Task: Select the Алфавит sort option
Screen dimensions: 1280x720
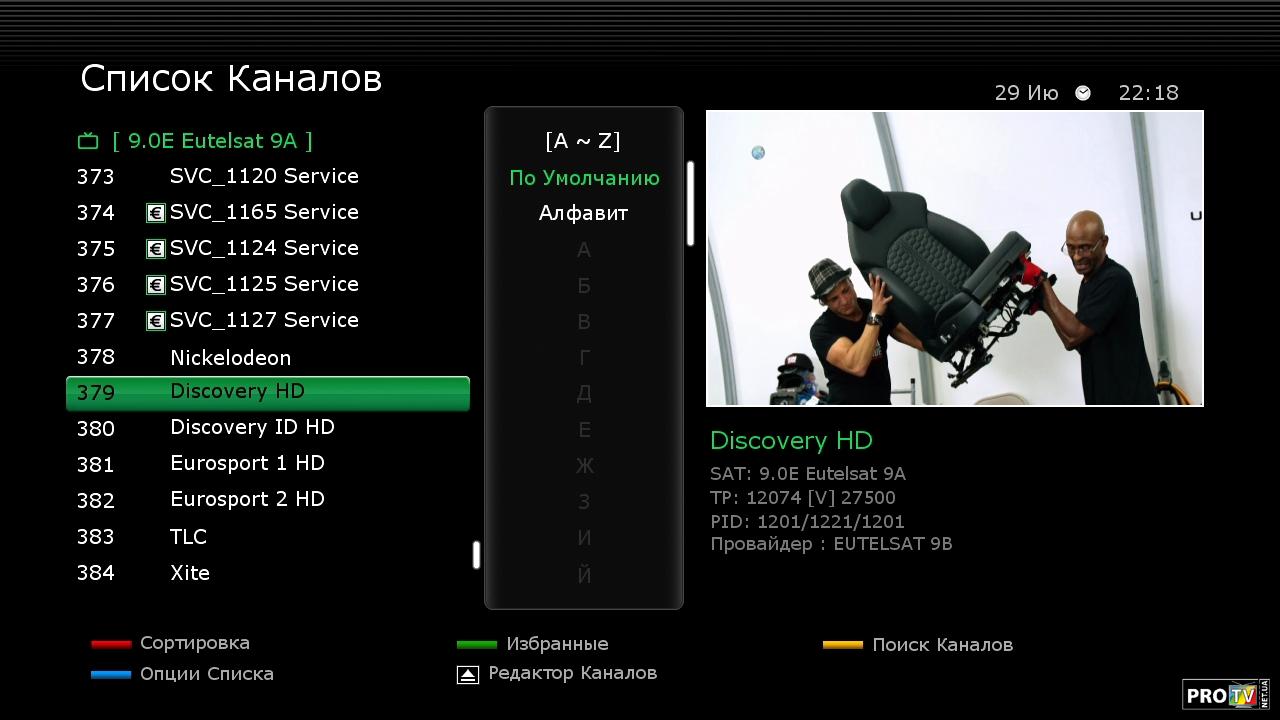Action: [584, 213]
